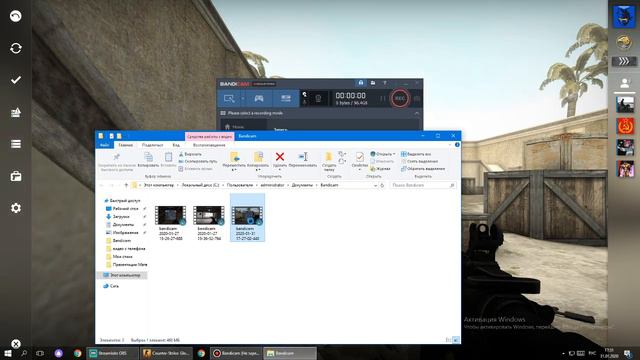Start recording with the Bandicam REC button
The image size is (640, 360).
400,98
